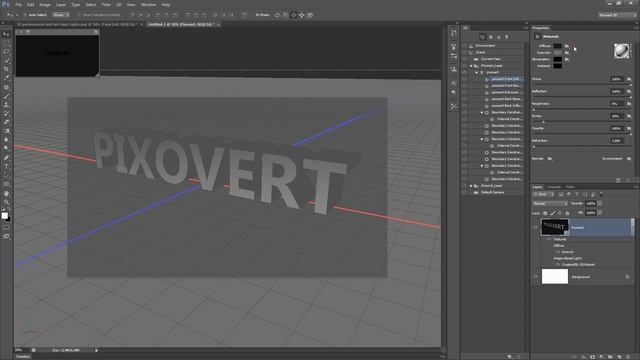This screenshot has width=640, height=360.
Task: Switch to the Channels tab
Action: (x=554, y=187)
